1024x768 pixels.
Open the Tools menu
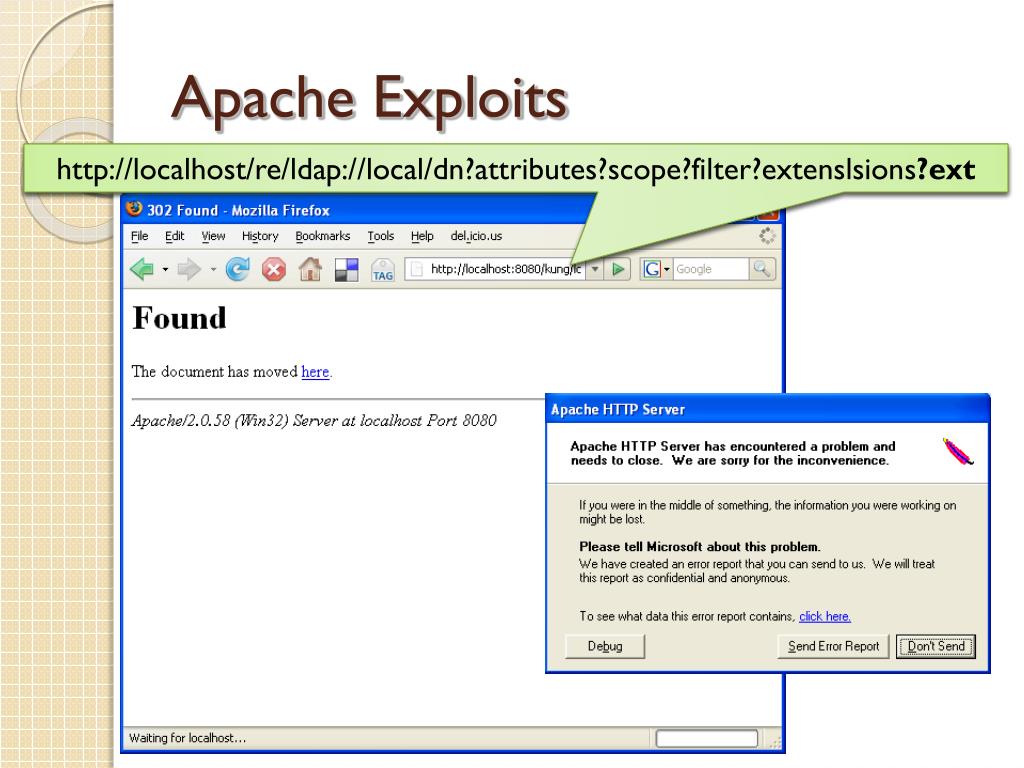(381, 236)
